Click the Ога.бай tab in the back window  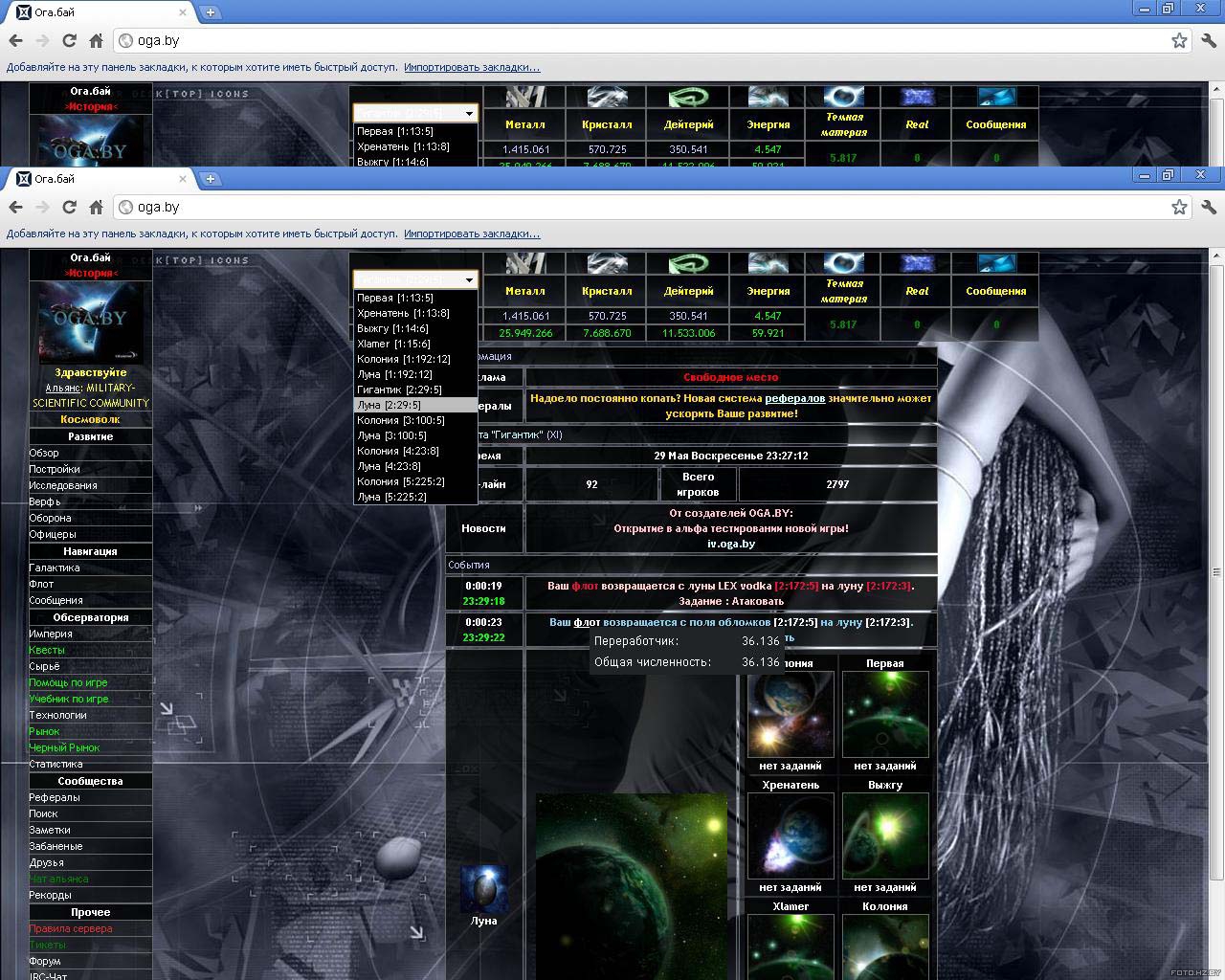[x=100, y=12]
